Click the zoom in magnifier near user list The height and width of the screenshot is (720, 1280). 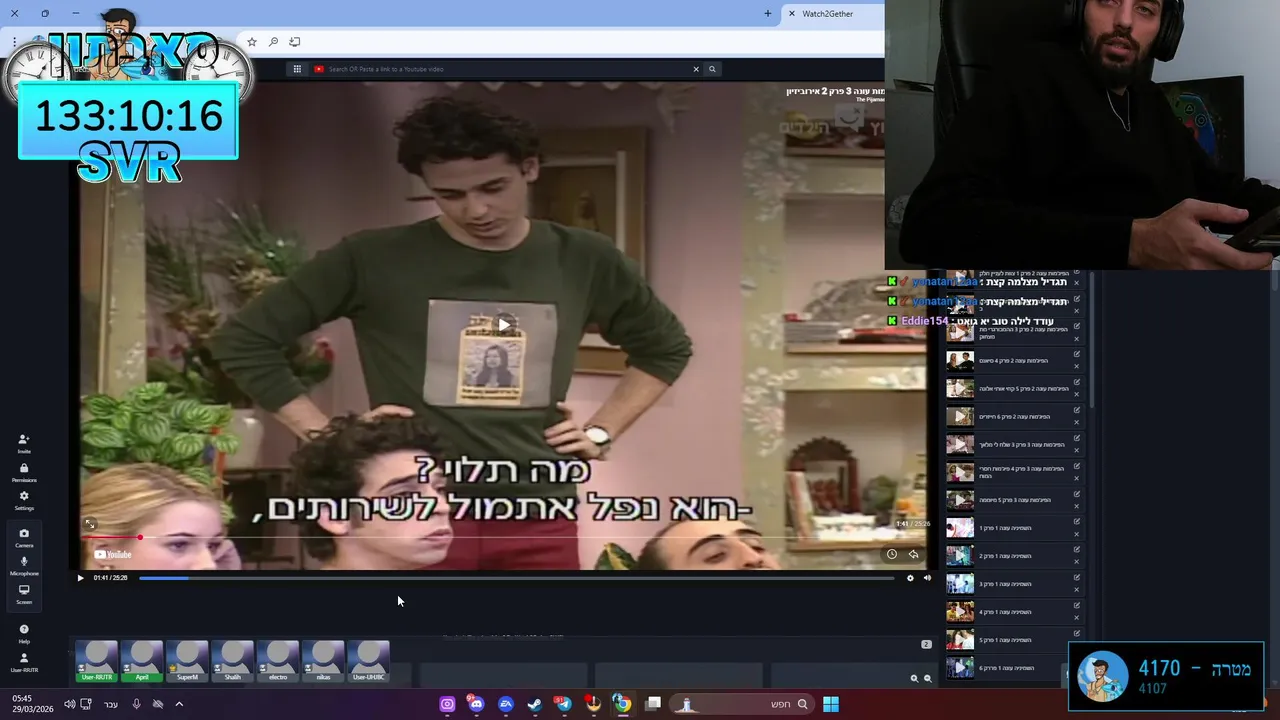click(x=914, y=678)
